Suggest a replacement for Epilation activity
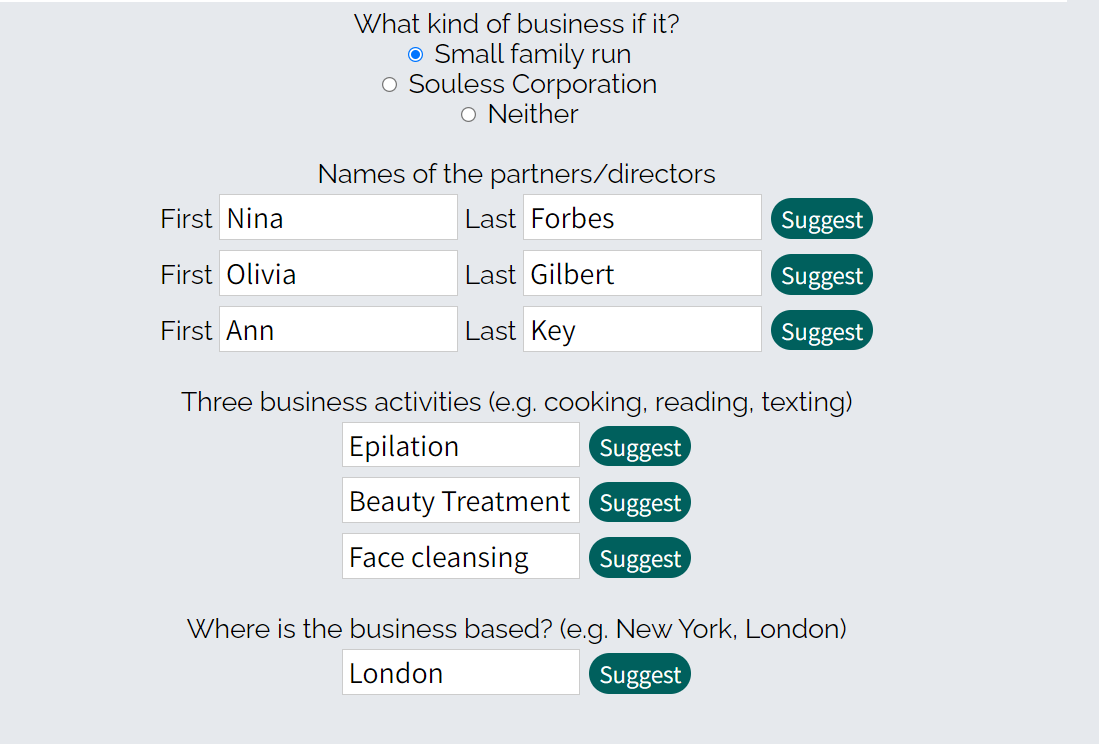1099x744 pixels. pyautogui.click(x=639, y=447)
